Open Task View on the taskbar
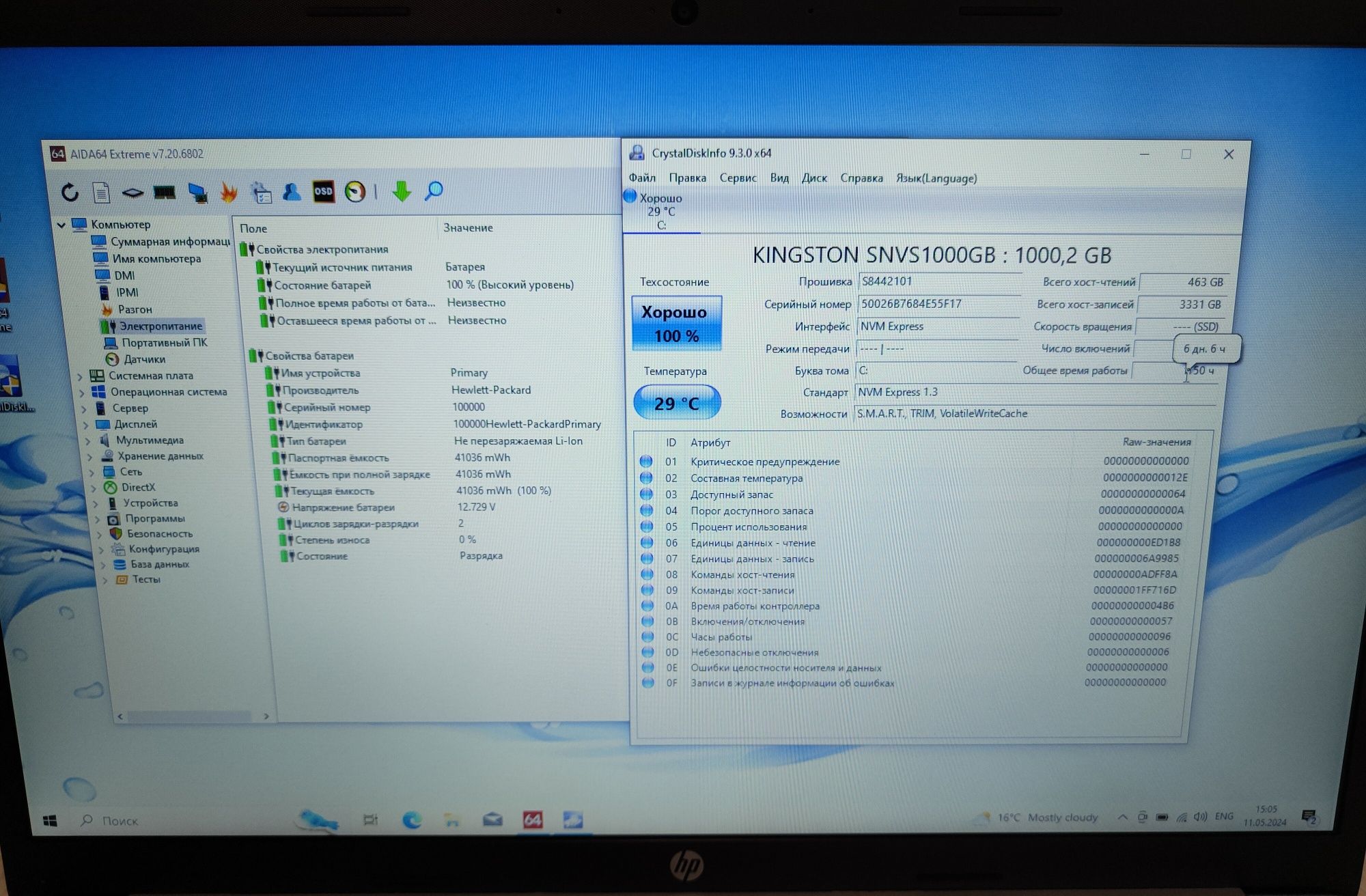 (x=370, y=820)
